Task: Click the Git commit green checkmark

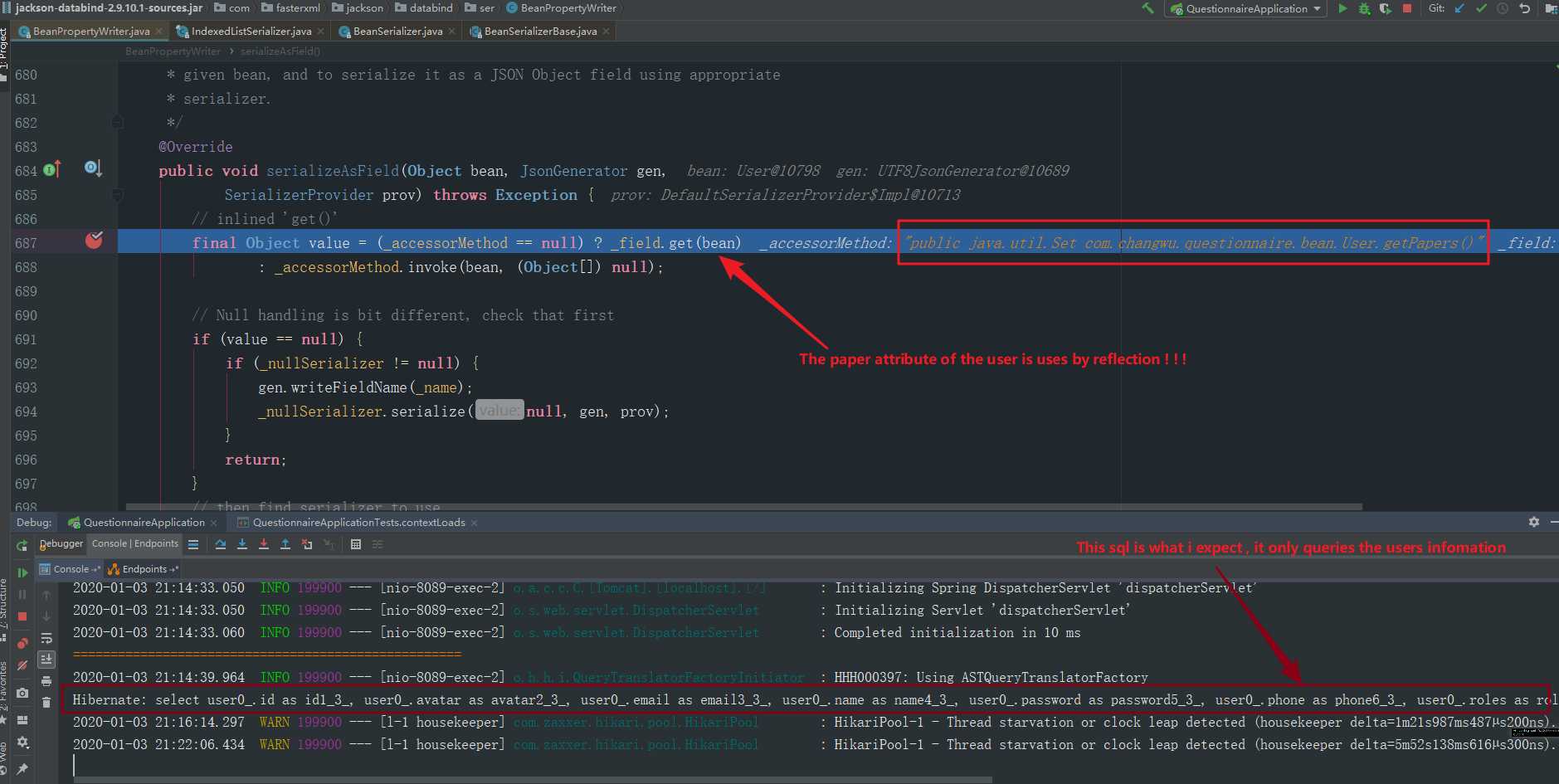Action: coord(1481,8)
